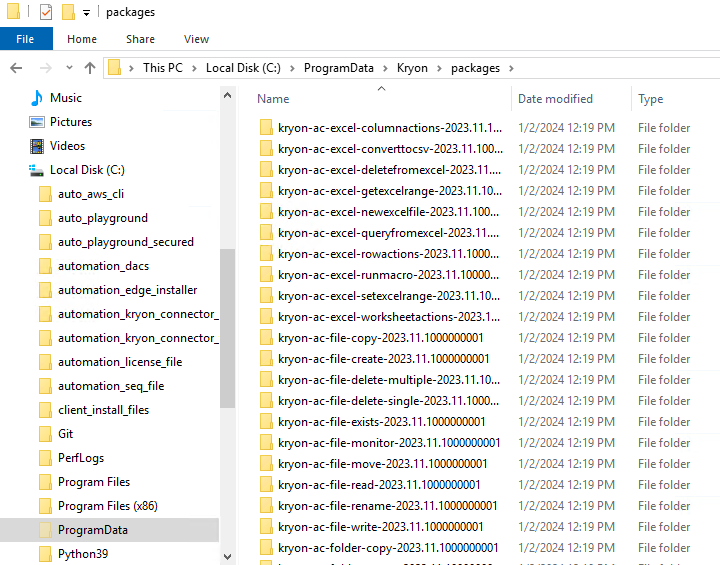The image size is (720, 565).
Task: Click folder icon of kryon-ac-file-rename
Action: pyautogui.click(x=266, y=506)
